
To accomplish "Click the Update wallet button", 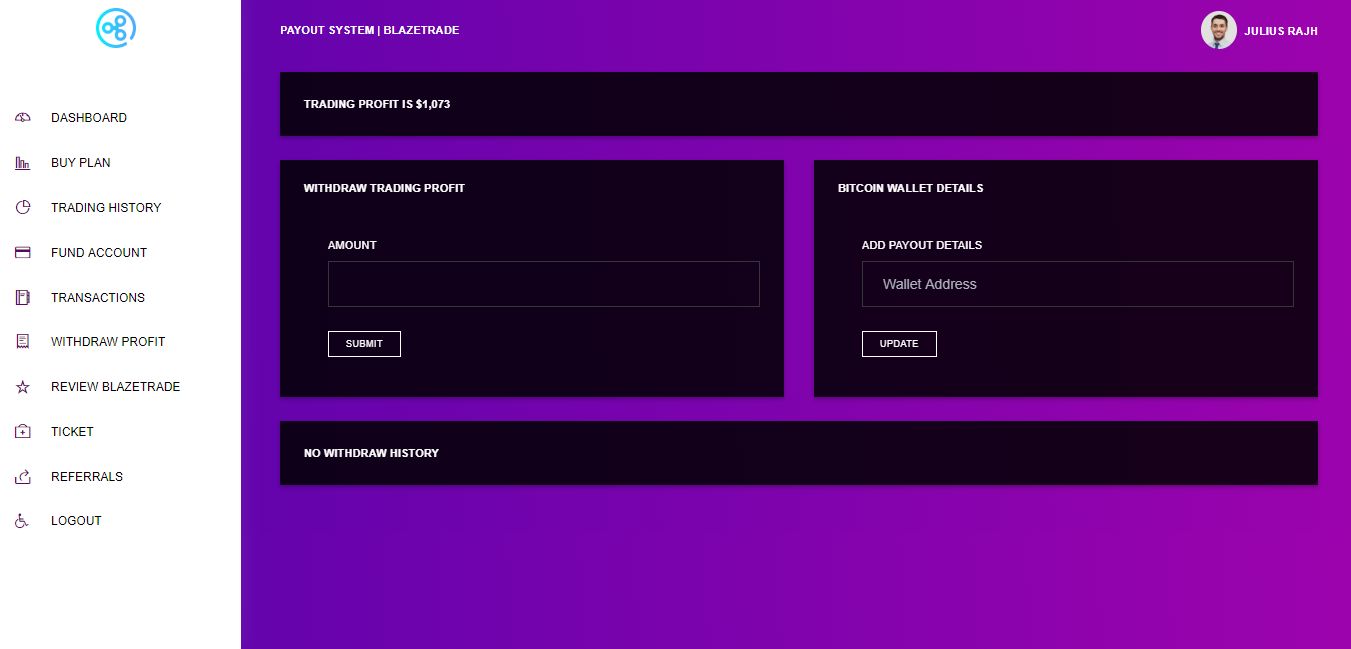I will pos(899,344).
